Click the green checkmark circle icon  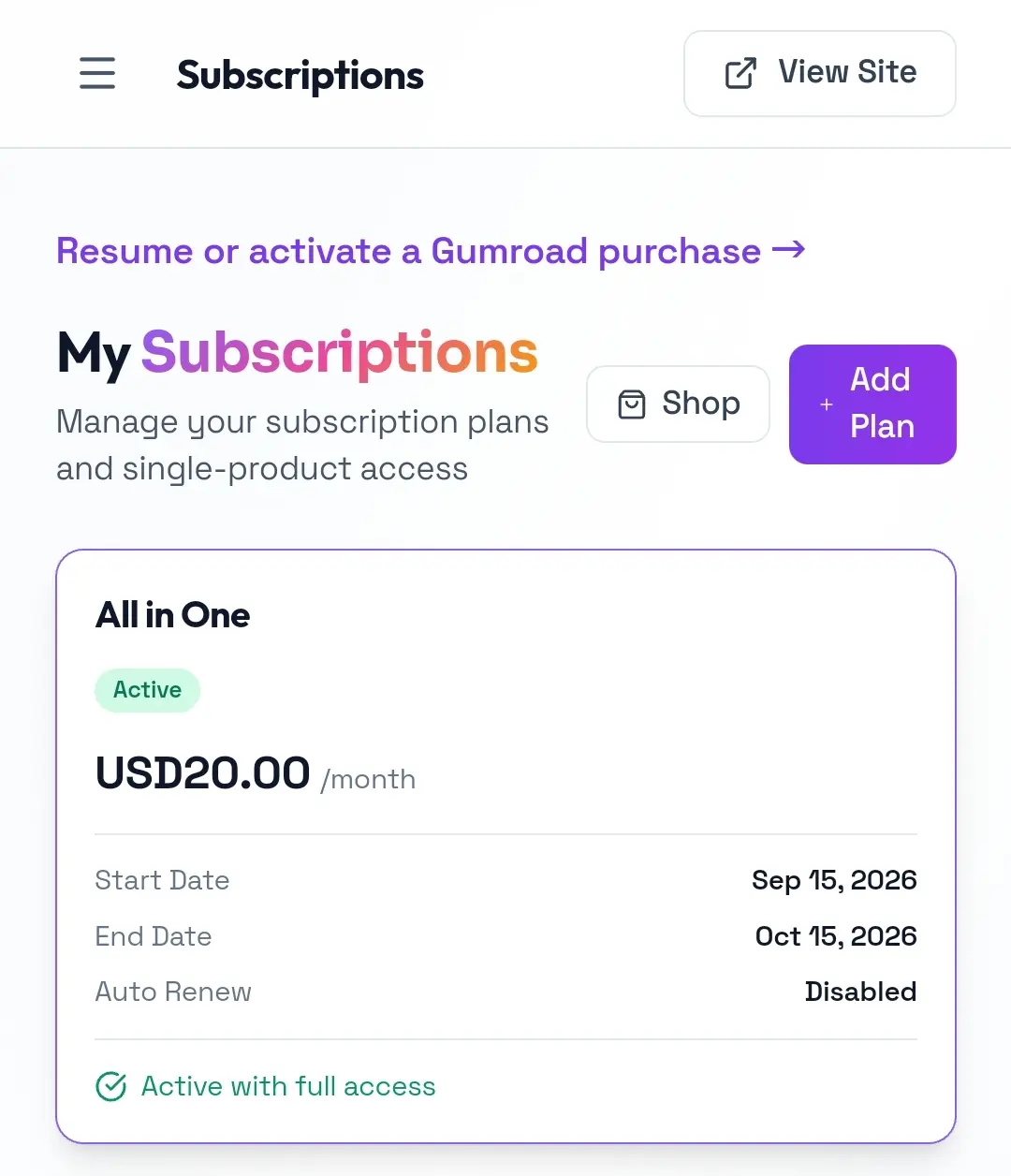point(111,1086)
